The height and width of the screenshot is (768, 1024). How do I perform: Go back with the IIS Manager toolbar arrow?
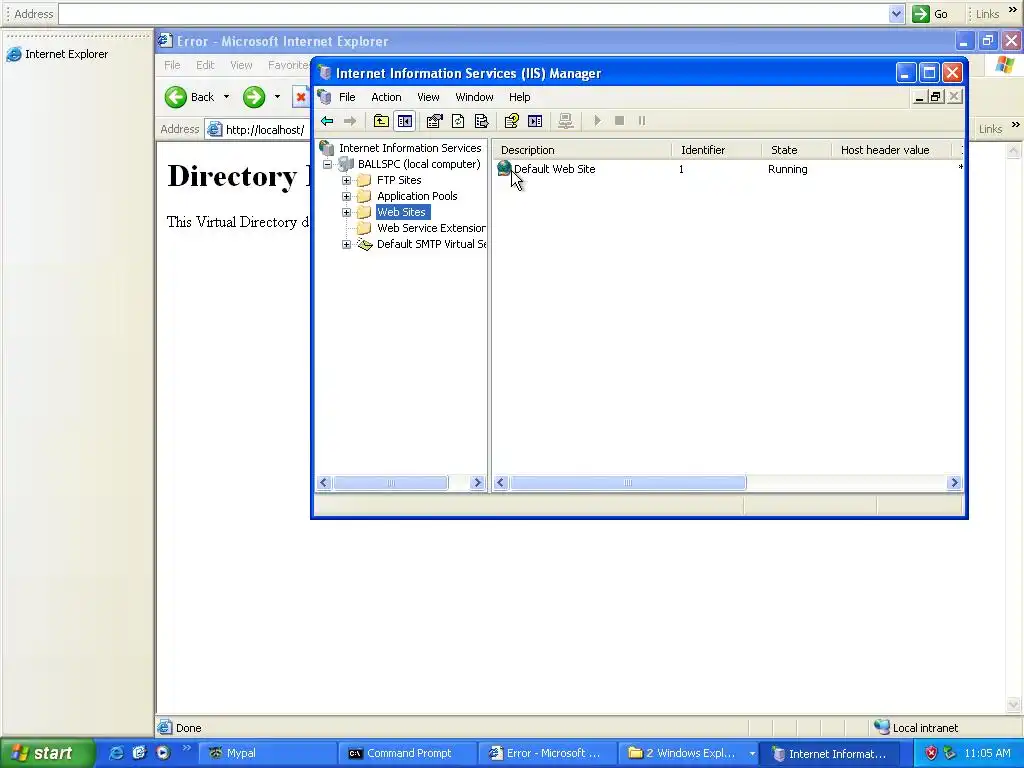pos(327,121)
